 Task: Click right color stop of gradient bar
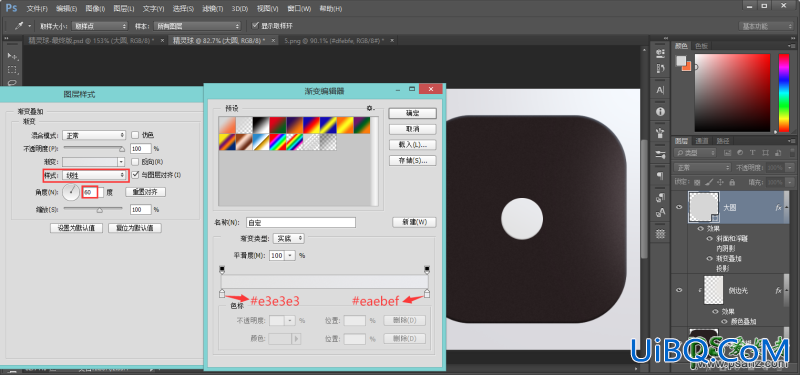(x=427, y=293)
